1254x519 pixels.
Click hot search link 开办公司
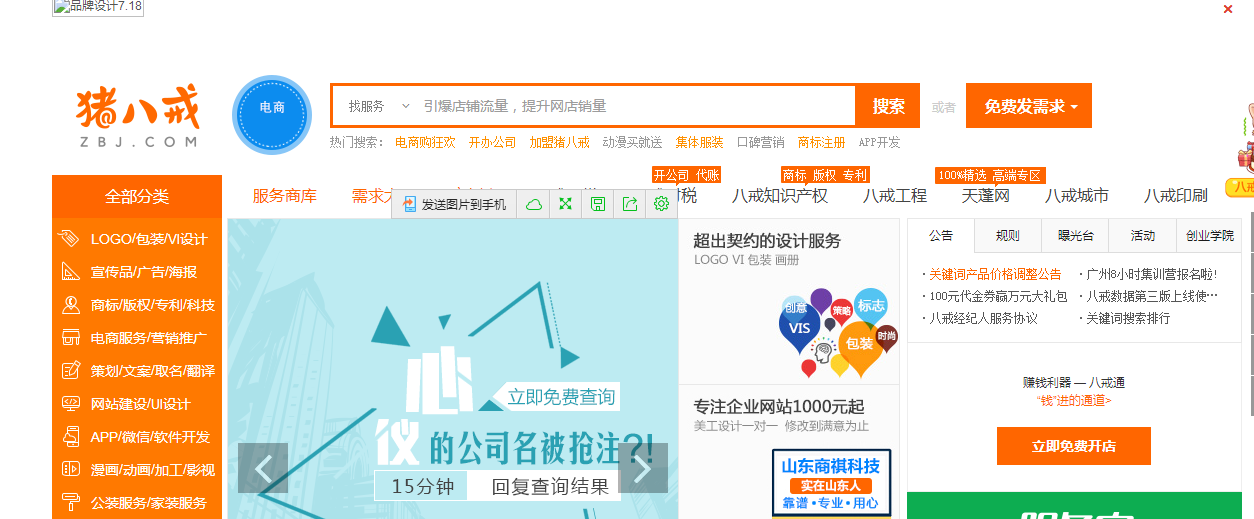492,143
